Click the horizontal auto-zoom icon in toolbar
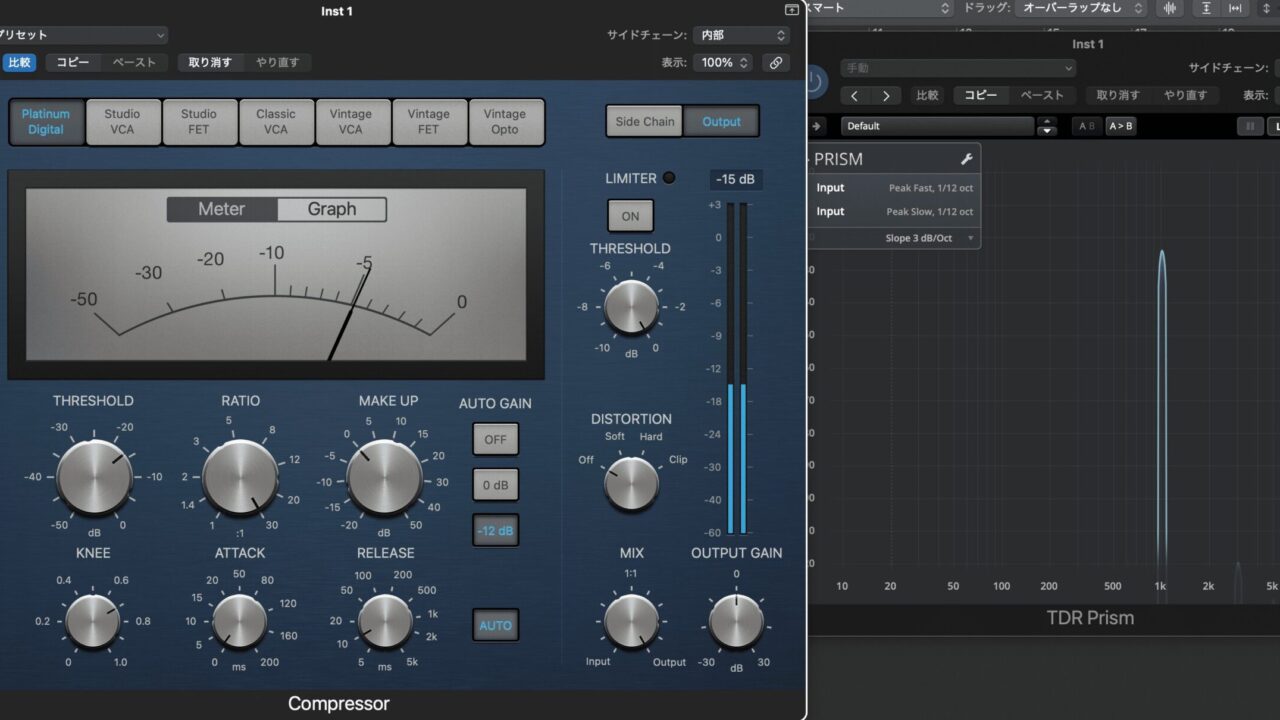This screenshot has height=720, width=1280. (1236, 8)
